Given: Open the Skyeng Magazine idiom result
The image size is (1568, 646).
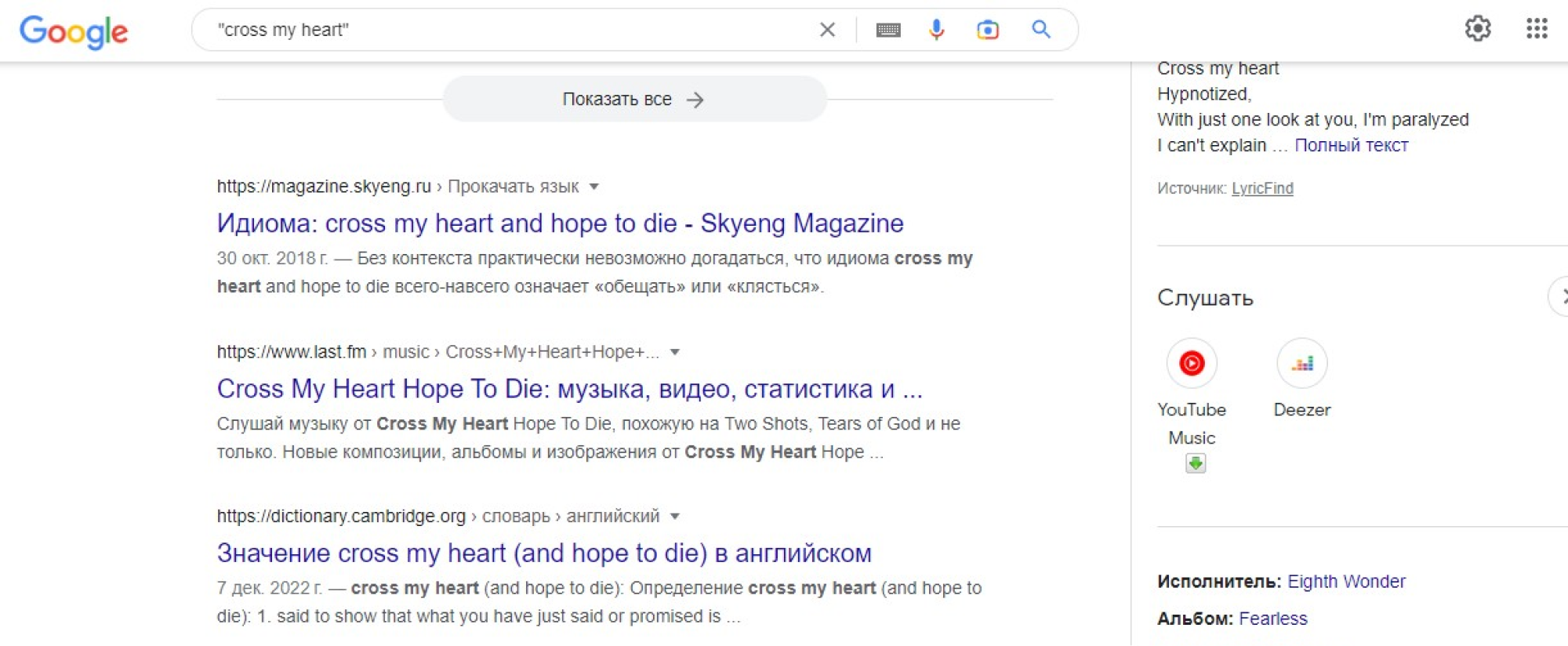Looking at the screenshot, I should coord(560,223).
